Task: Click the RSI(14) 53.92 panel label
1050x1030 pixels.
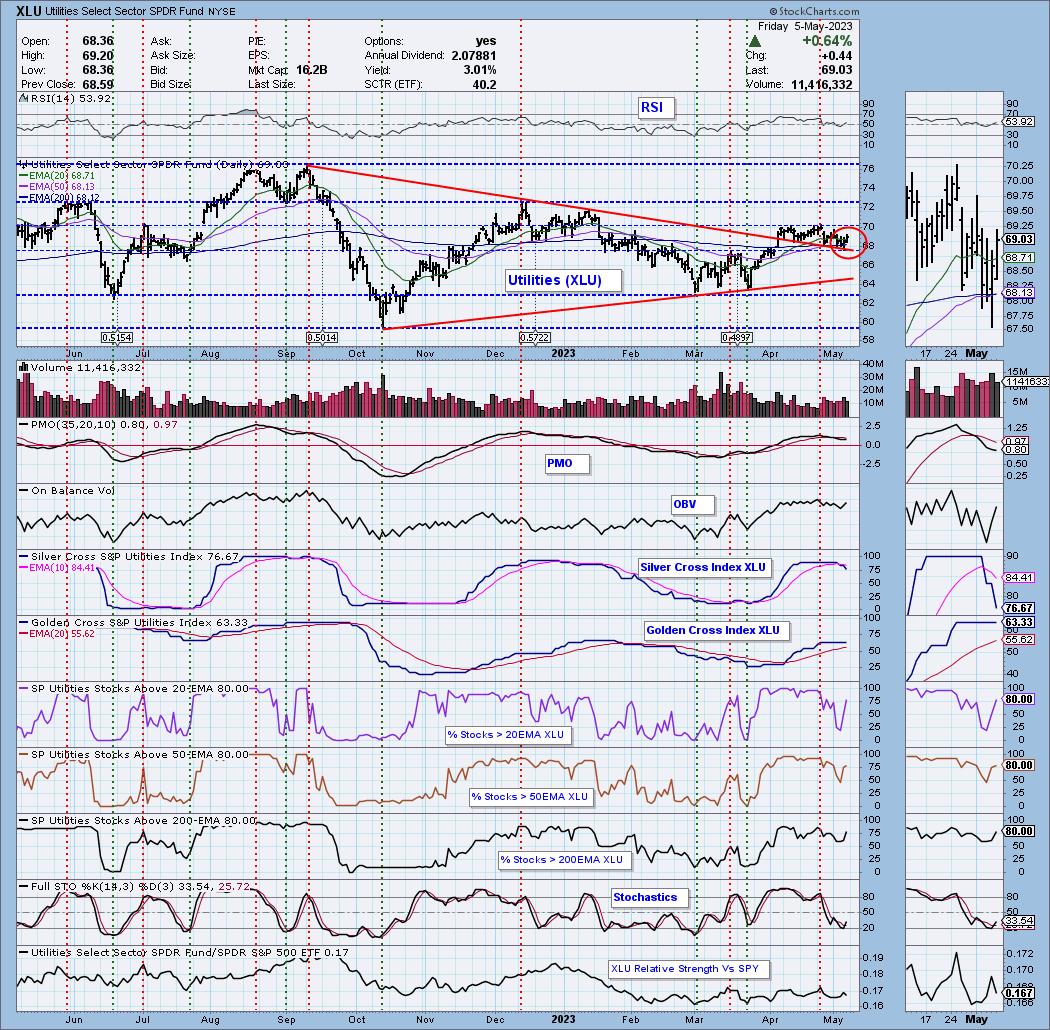Action: click(x=70, y=98)
